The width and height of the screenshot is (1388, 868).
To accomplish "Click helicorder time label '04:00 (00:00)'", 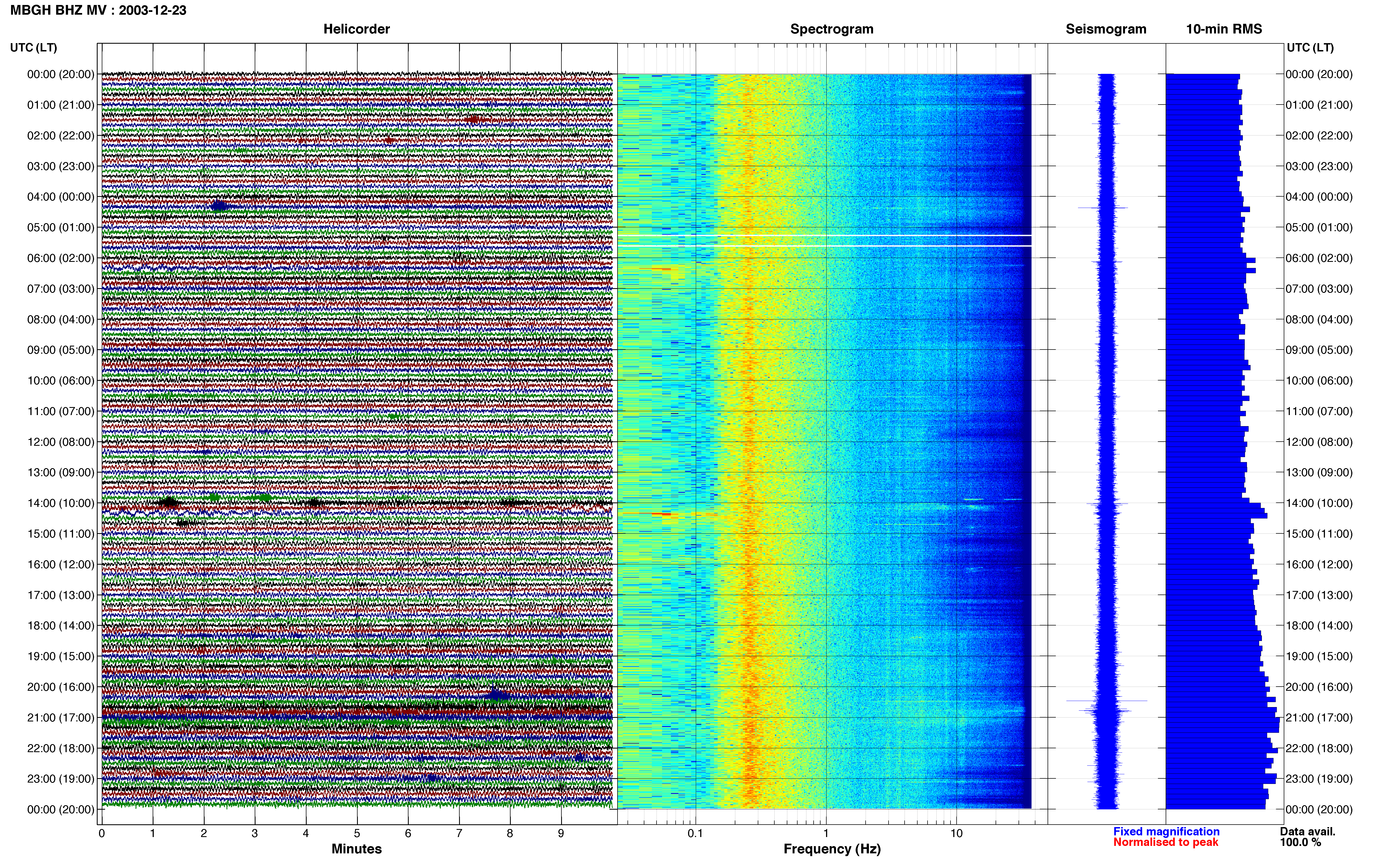I will click(60, 196).
